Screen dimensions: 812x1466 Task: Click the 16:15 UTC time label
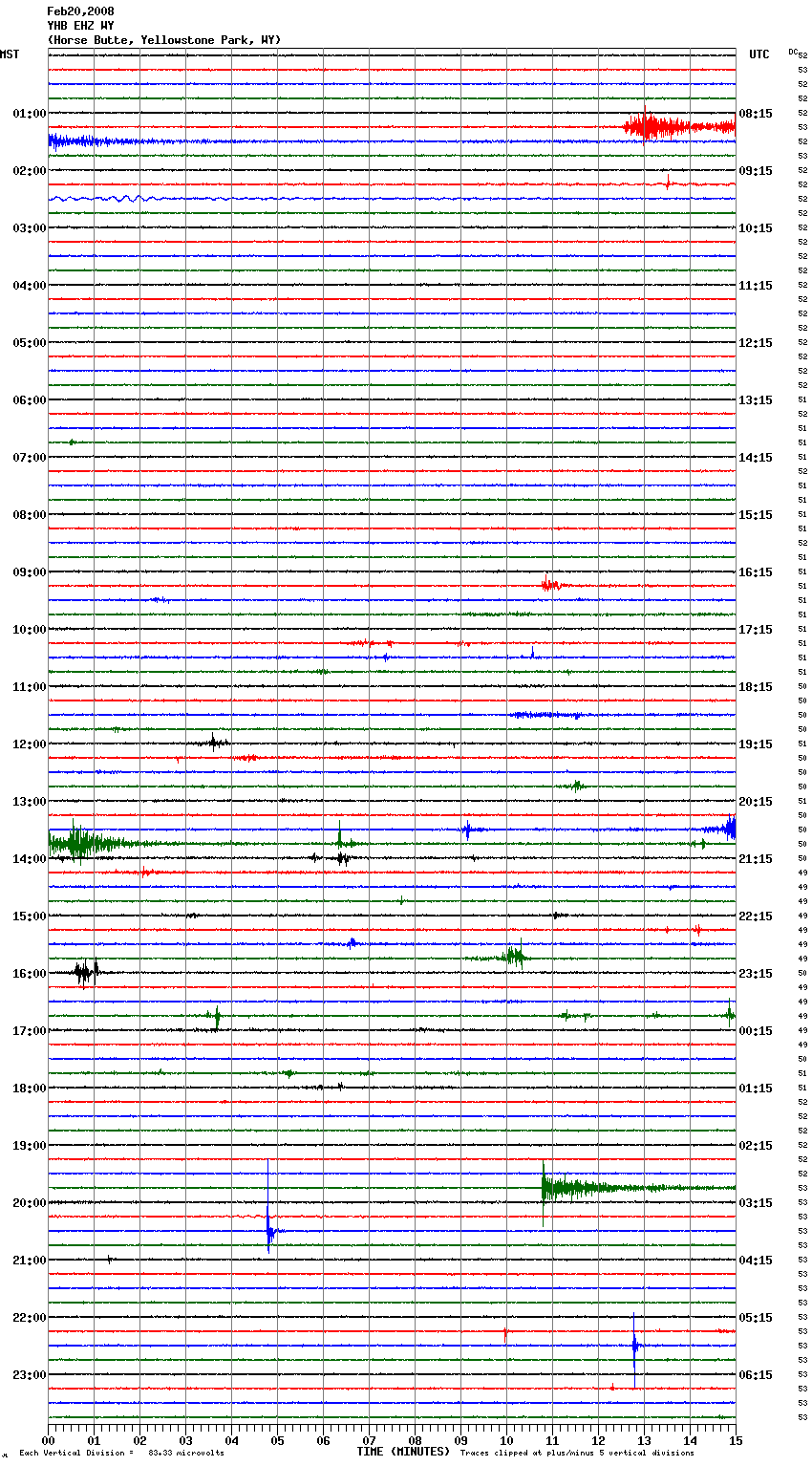(x=756, y=572)
